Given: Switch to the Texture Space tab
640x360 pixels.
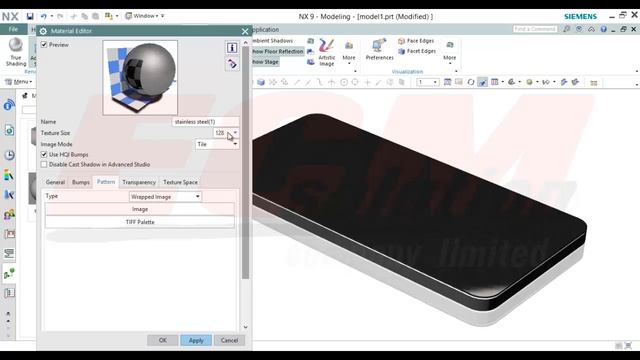Looking at the screenshot, I should [180, 182].
